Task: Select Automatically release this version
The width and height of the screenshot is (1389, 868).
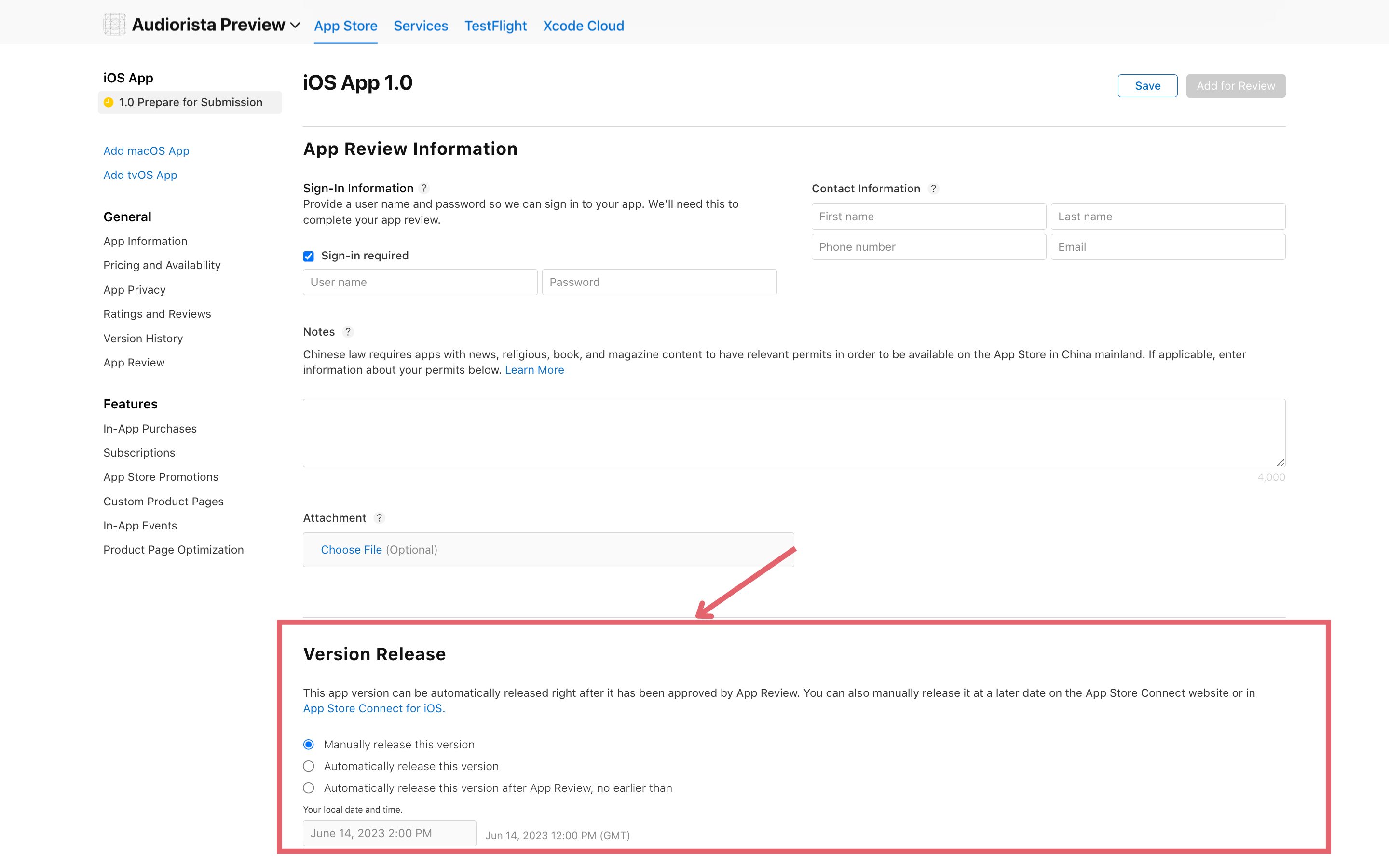Action: [309, 766]
